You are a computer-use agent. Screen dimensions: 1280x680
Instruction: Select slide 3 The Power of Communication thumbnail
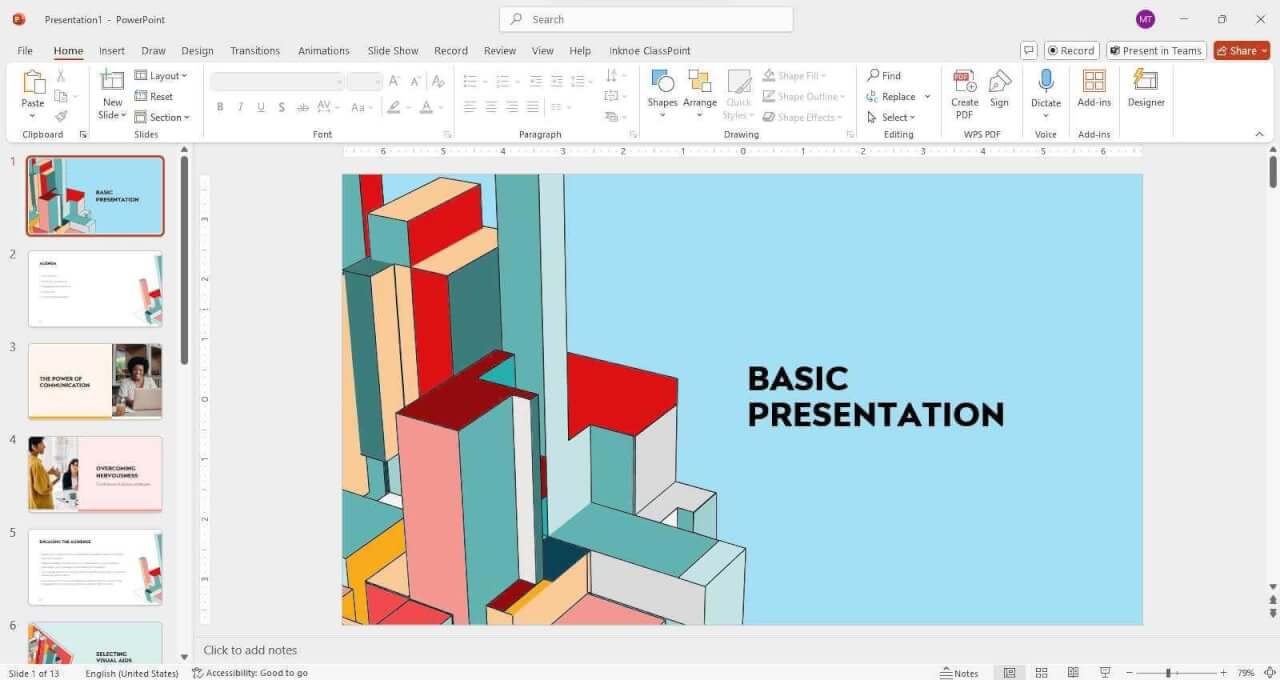pyautogui.click(x=95, y=381)
